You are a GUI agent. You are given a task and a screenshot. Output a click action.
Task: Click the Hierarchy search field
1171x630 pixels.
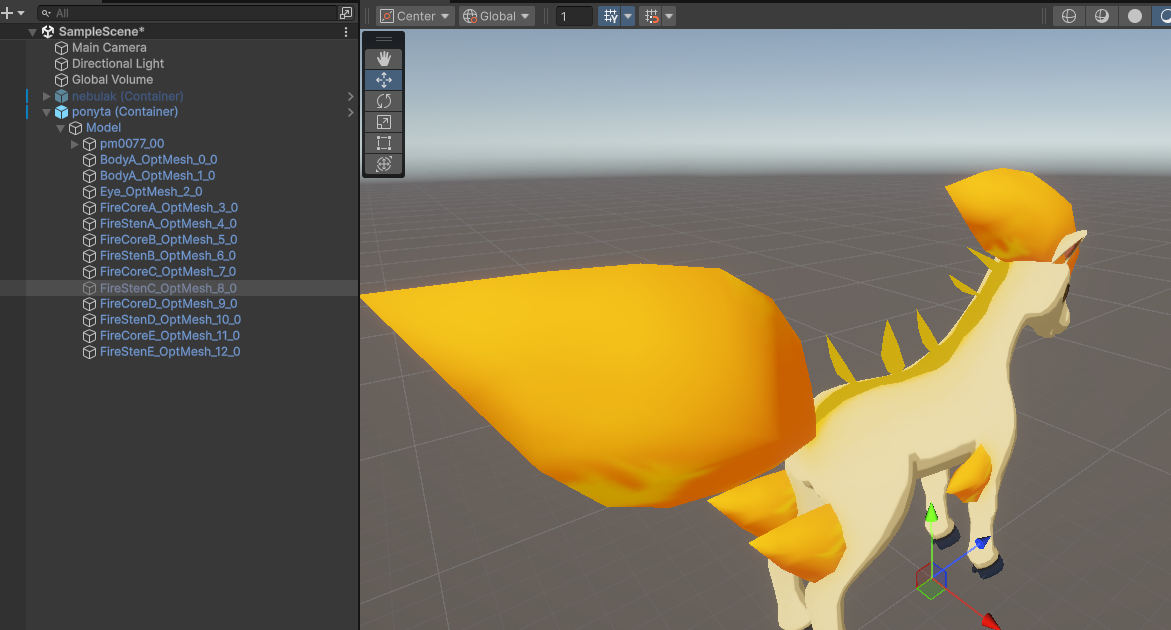point(187,13)
